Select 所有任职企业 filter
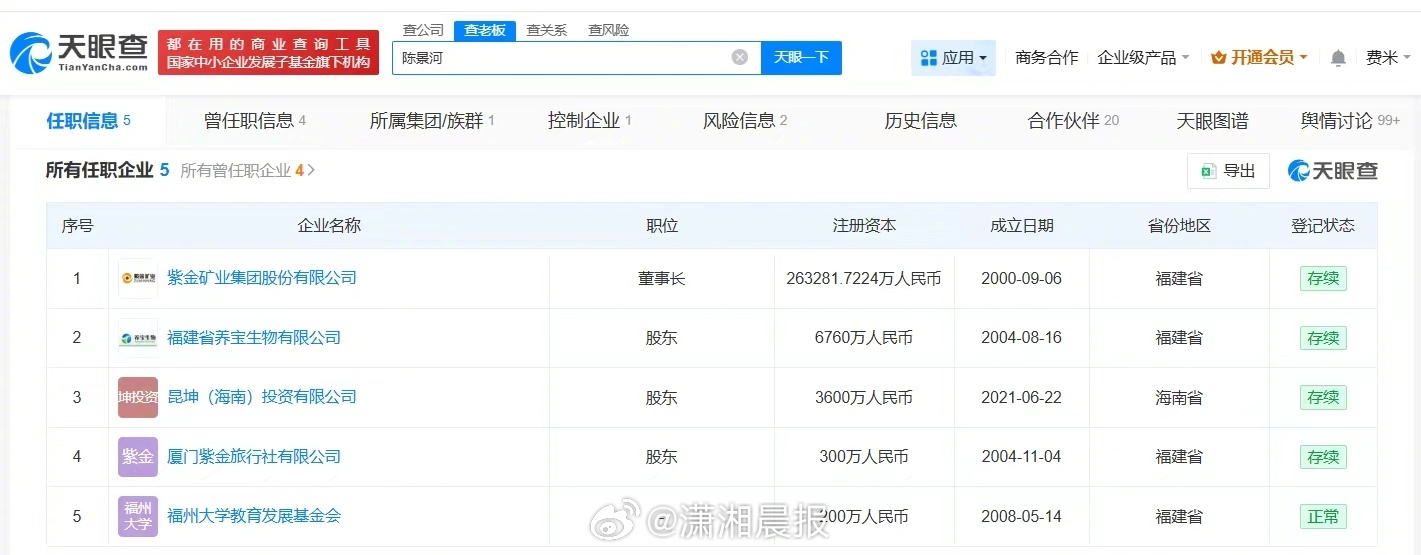1421x555 pixels. [x=107, y=170]
